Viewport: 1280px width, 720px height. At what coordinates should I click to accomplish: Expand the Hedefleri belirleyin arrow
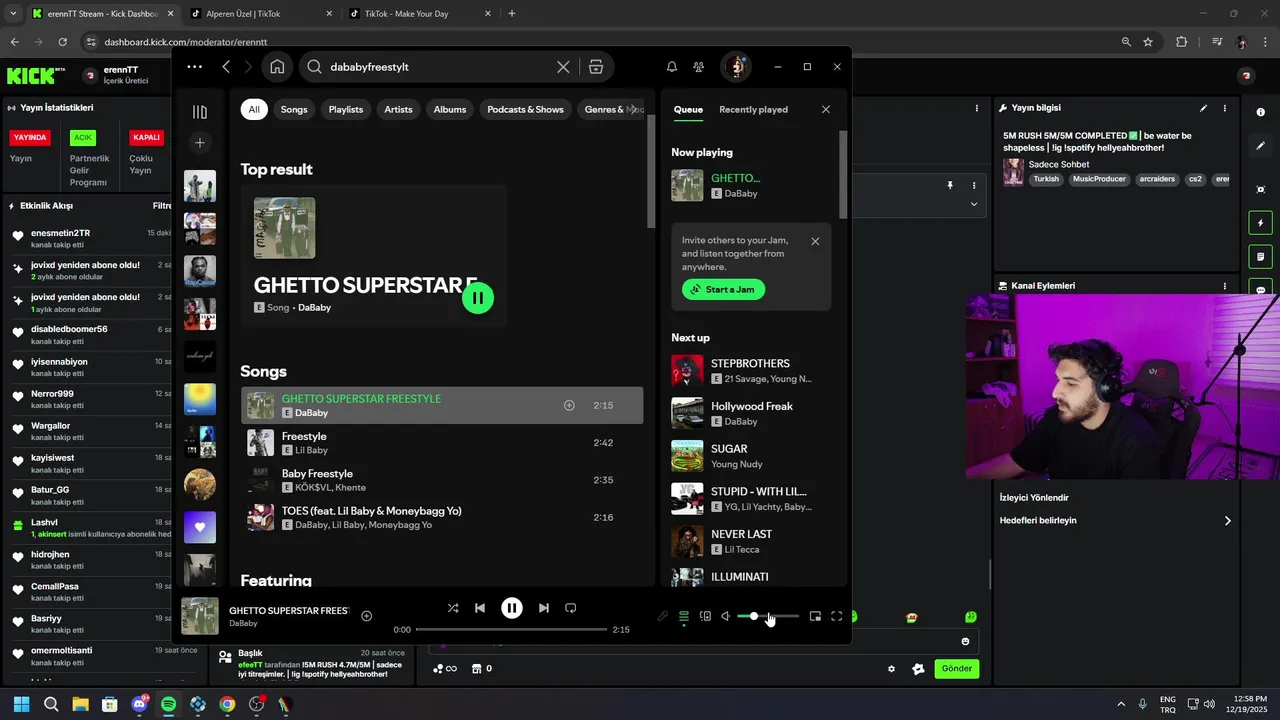click(x=1227, y=521)
